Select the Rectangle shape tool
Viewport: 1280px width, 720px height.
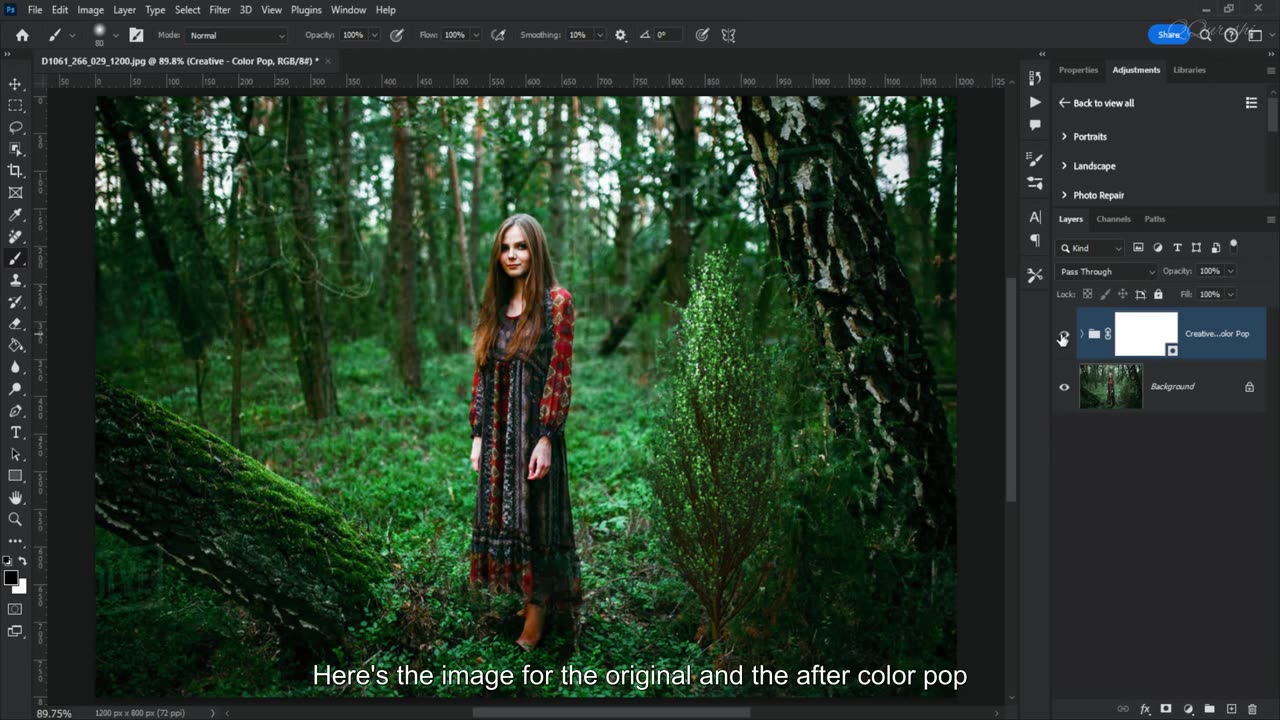pyautogui.click(x=15, y=476)
